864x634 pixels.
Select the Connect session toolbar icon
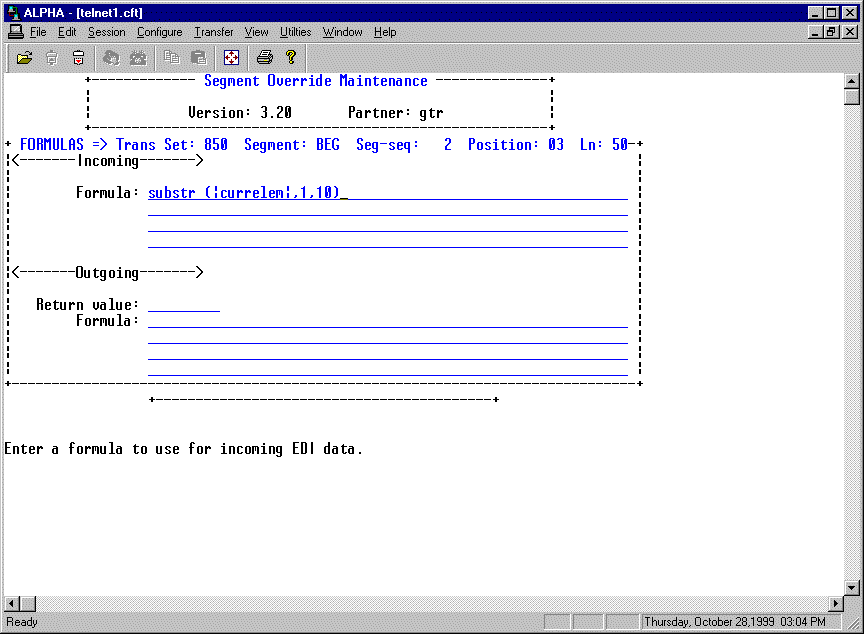point(110,57)
